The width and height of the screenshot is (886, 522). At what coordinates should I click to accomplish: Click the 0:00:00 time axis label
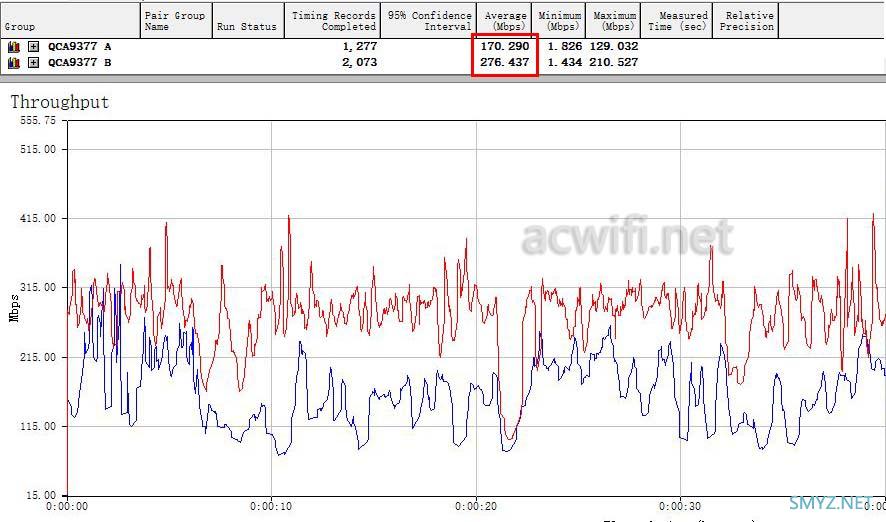pos(67,507)
